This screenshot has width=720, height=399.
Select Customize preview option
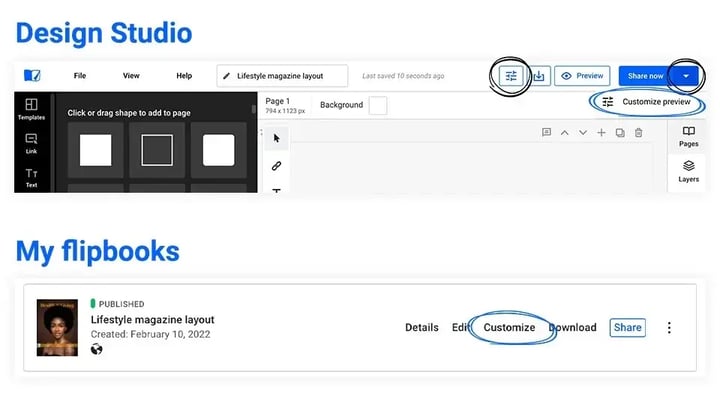pyautogui.click(x=647, y=102)
